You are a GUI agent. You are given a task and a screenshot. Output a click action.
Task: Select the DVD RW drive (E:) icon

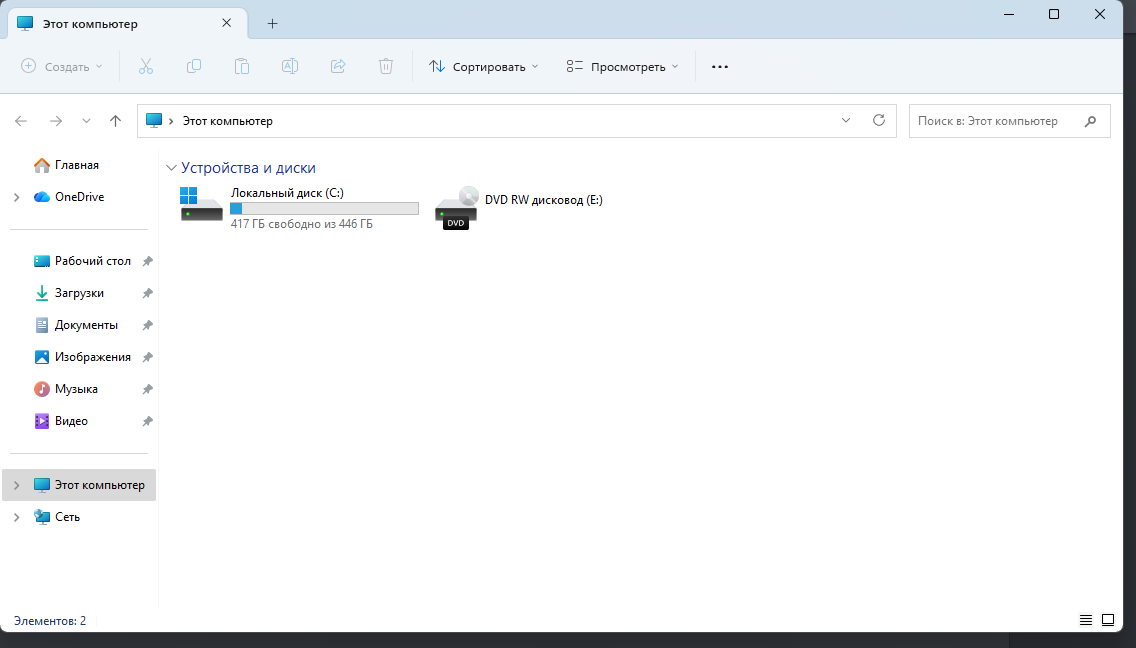[456, 207]
